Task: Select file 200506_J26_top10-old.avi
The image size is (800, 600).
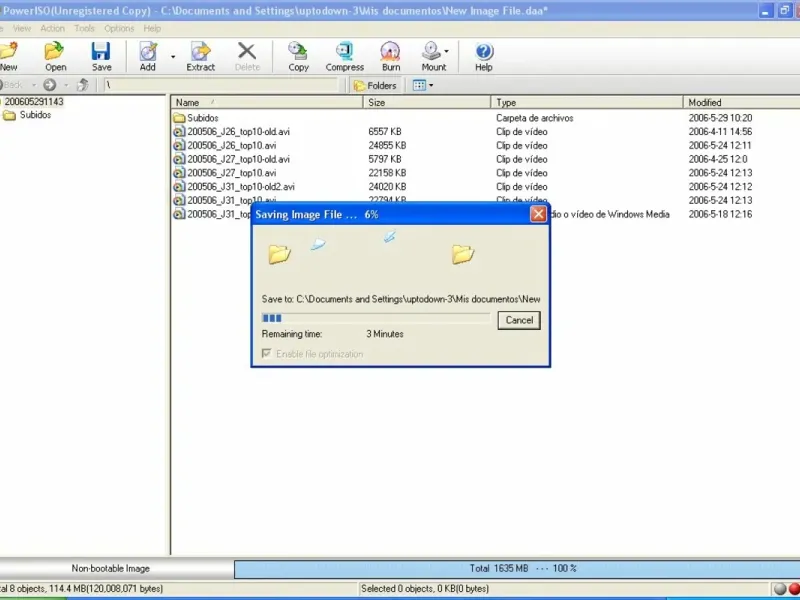Action: [238, 132]
